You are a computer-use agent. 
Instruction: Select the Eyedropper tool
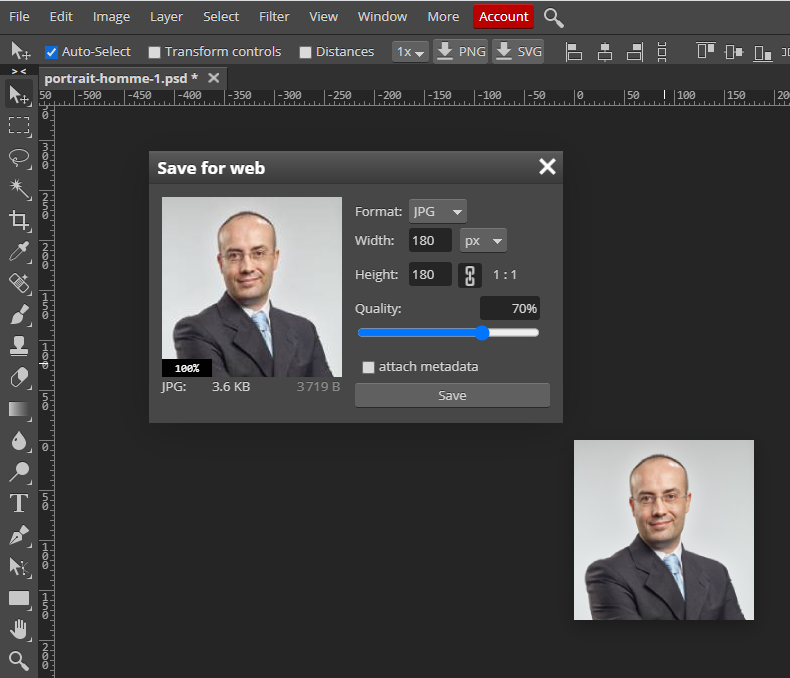19,252
